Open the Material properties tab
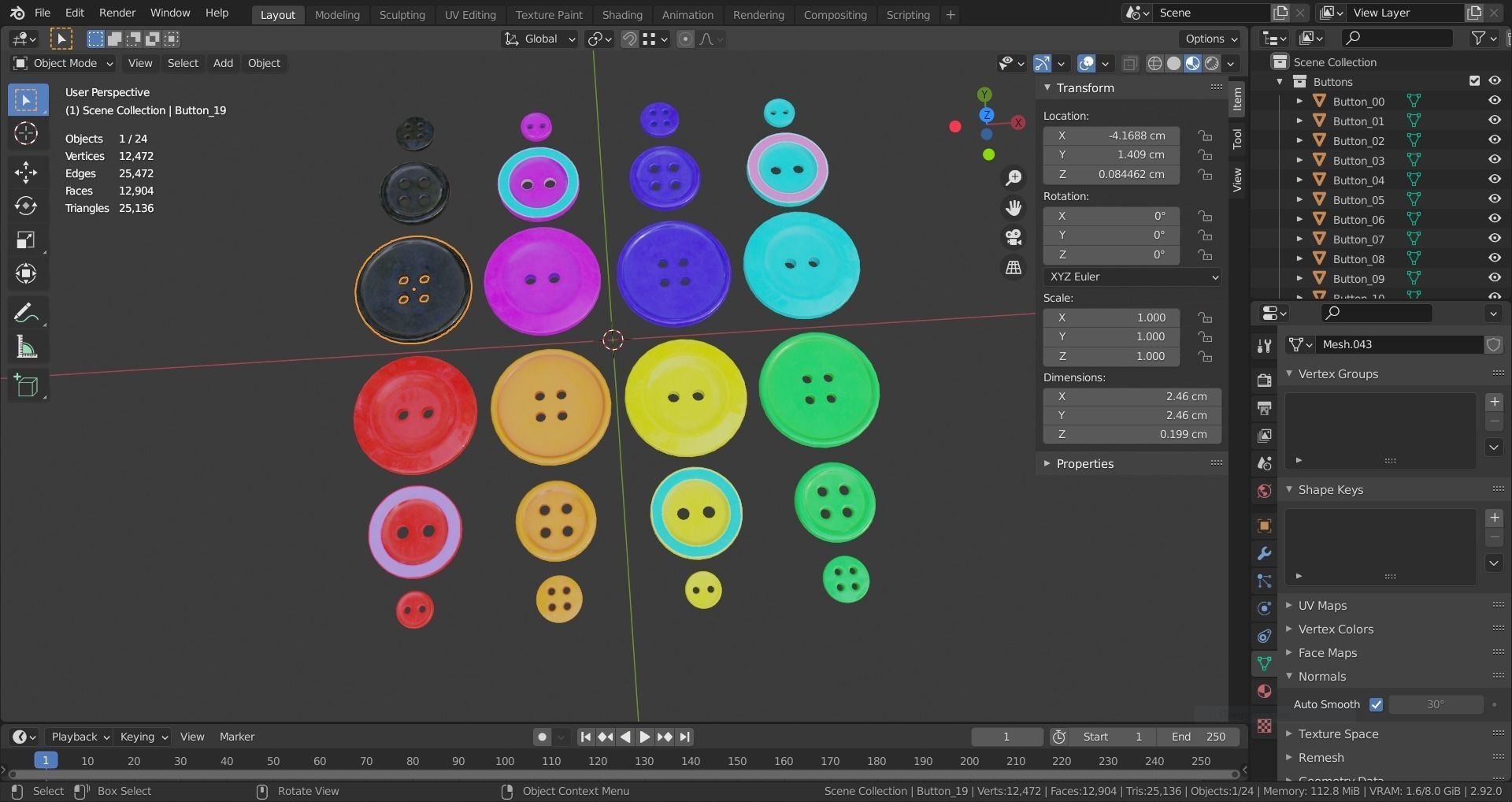This screenshot has width=1512, height=802. coord(1264,692)
